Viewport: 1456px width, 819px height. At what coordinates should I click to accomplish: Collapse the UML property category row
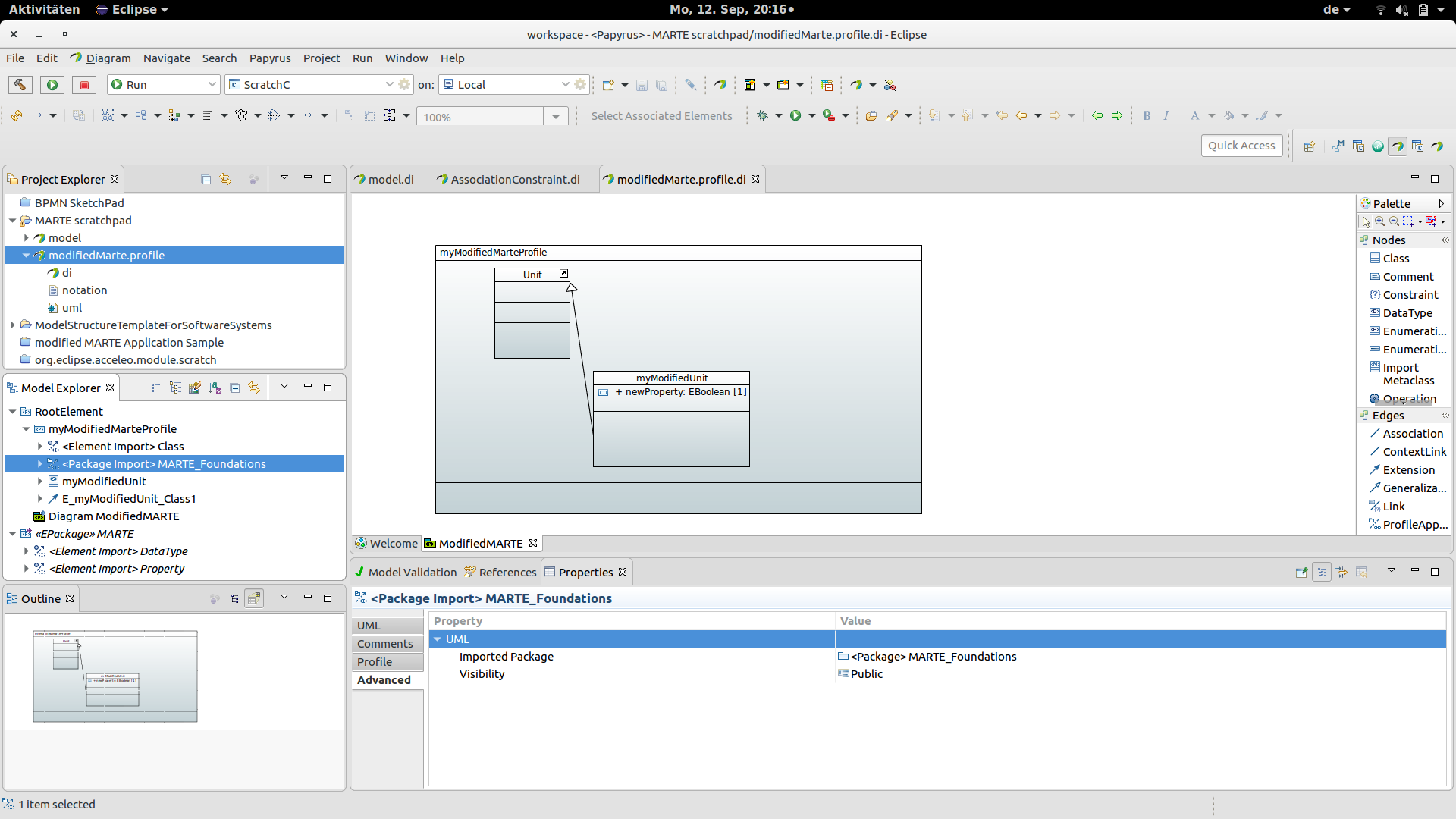click(x=438, y=639)
